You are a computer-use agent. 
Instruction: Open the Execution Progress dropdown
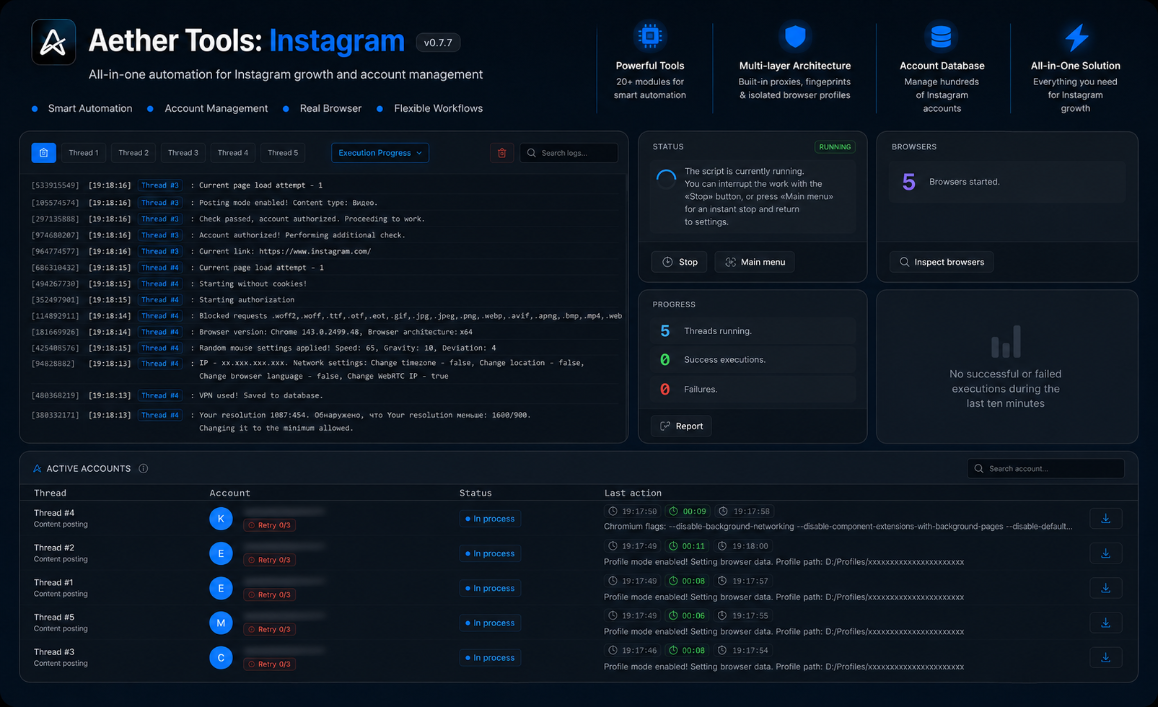point(380,153)
